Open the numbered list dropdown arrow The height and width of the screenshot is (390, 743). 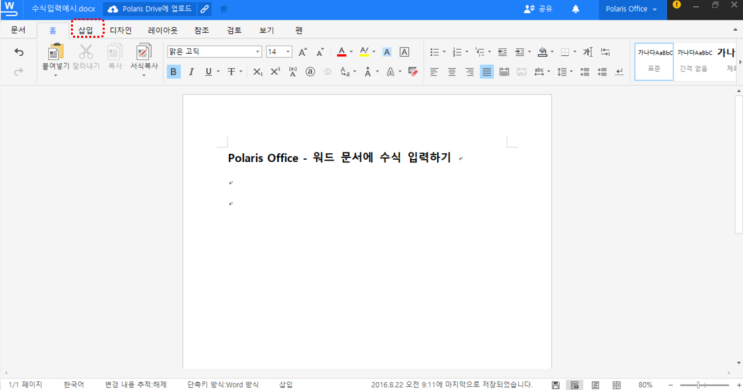coord(467,52)
